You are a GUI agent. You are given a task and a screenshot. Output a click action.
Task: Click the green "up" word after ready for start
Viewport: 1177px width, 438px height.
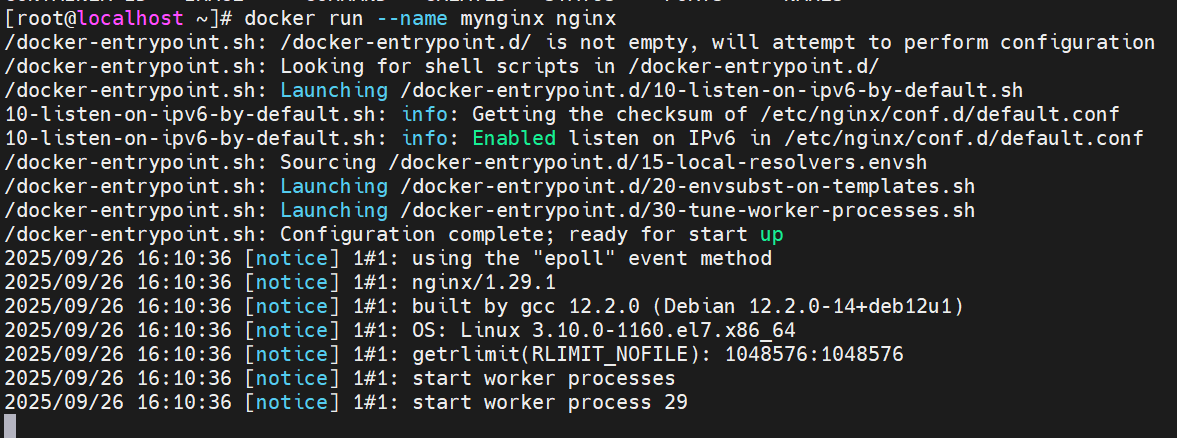(772, 235)
